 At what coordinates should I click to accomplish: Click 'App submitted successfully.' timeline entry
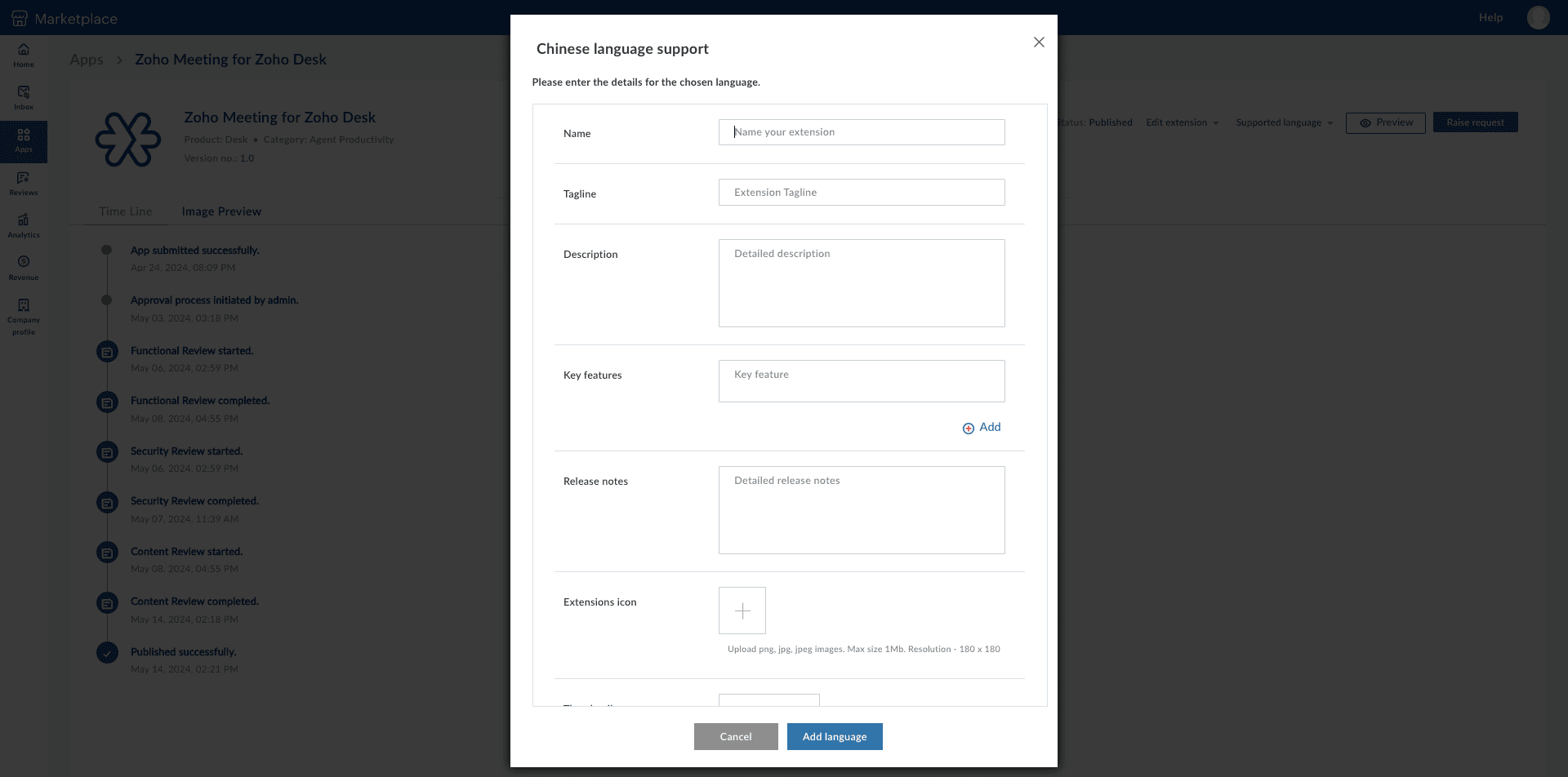195,251
